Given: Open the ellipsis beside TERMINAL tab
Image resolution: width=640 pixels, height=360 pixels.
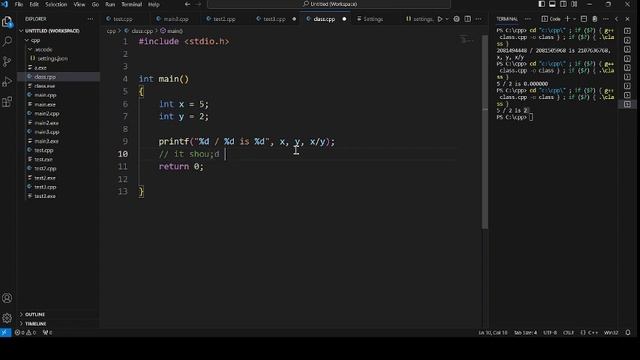Looking at the screenshot, I should [528, 19].
